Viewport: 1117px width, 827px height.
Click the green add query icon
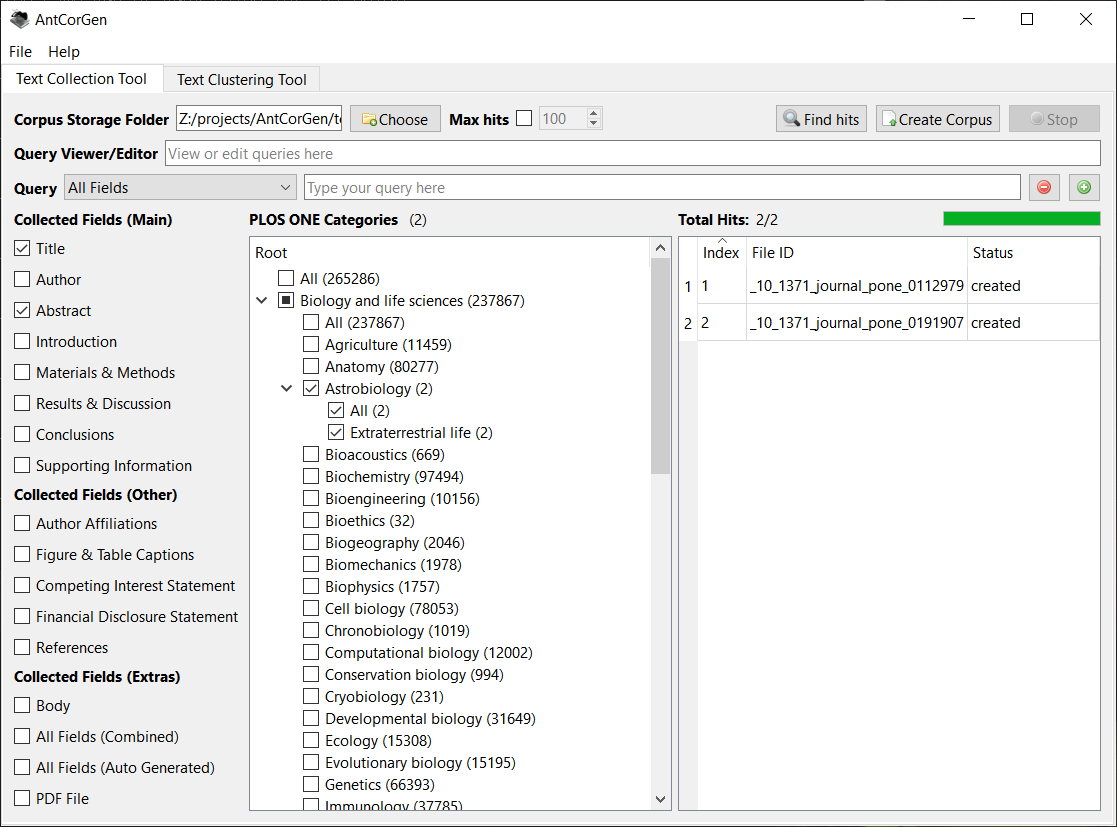(1084, 187)
